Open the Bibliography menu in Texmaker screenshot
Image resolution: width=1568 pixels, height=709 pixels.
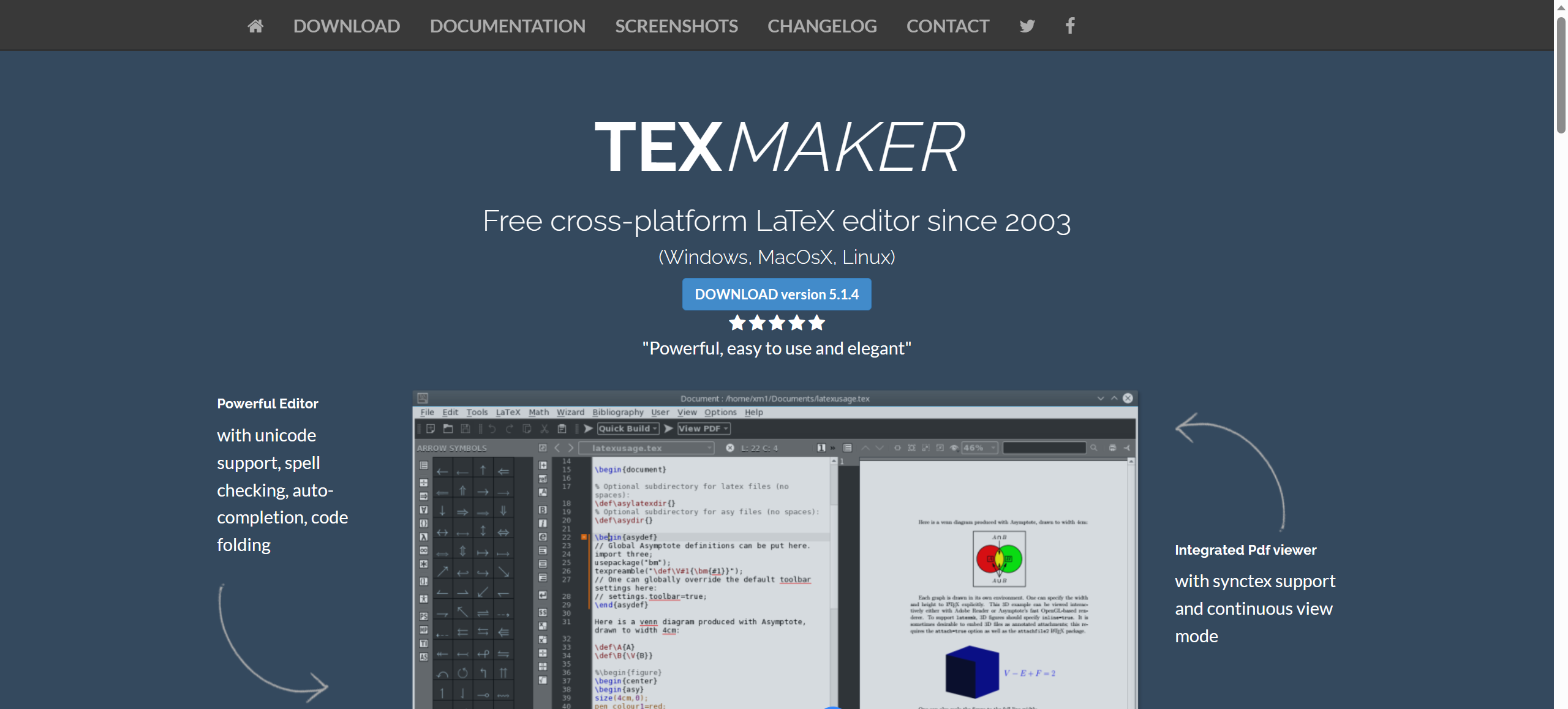click(x=618, y=412)
